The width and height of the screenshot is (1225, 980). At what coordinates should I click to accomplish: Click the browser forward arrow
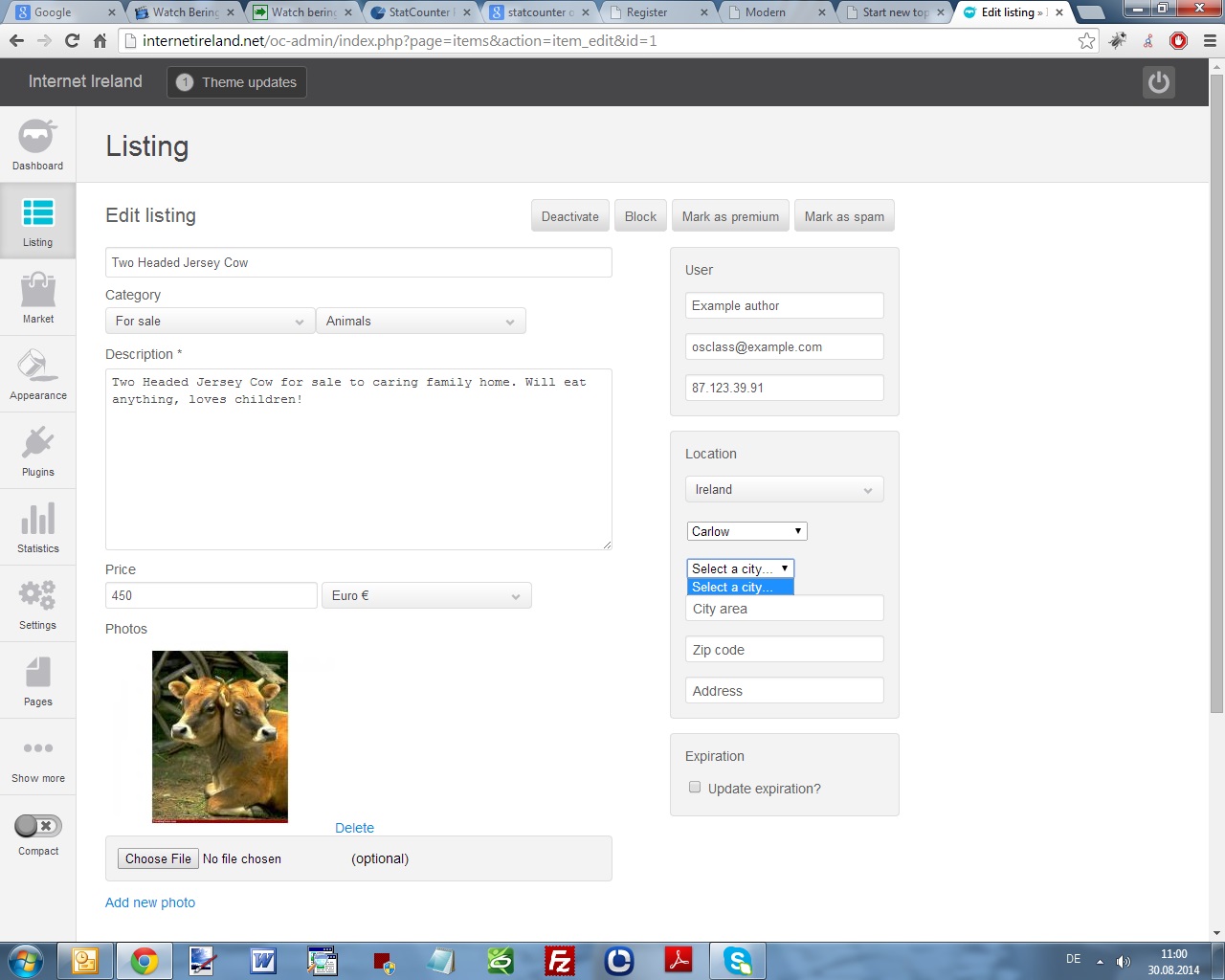pos(44,41)
